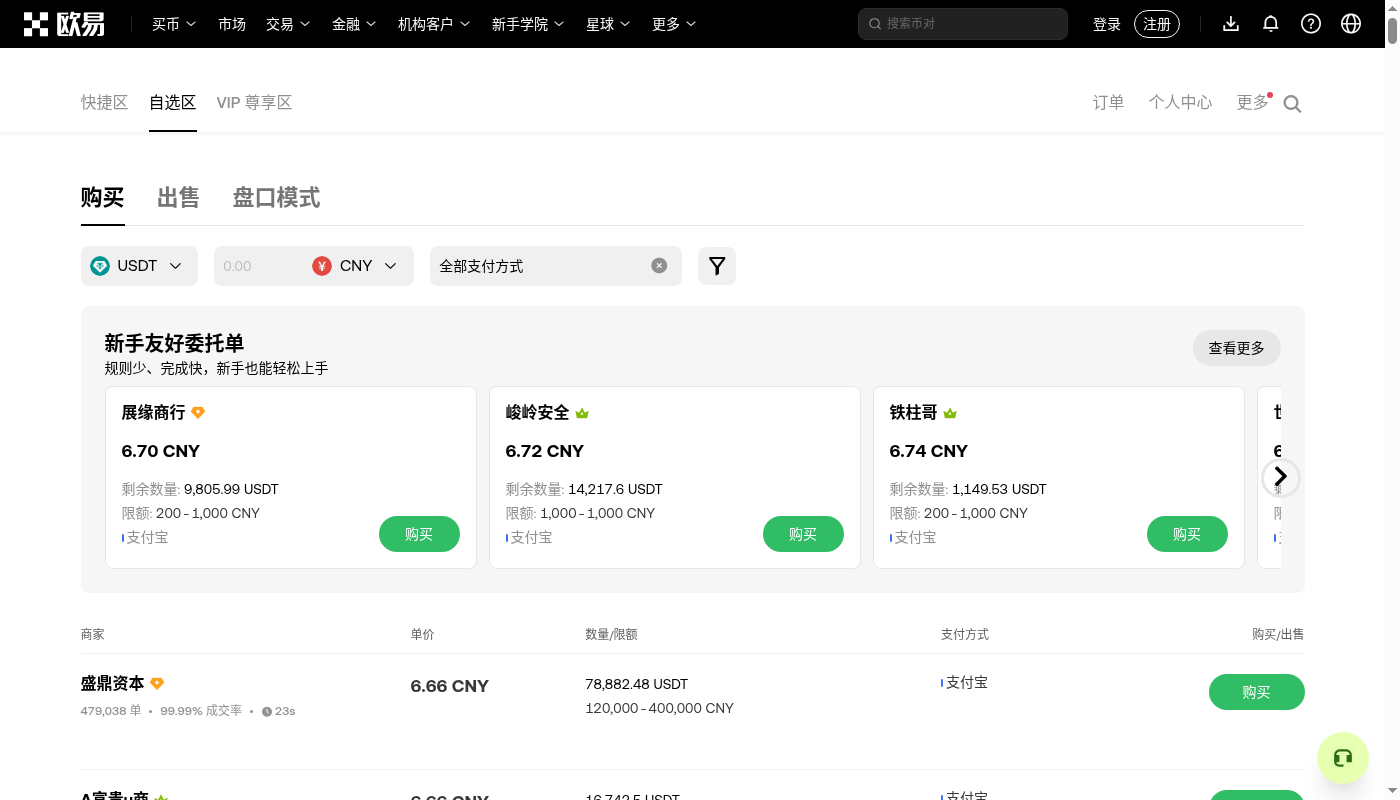The width and height of the screenshot is (1400, 800).
Task: Click the CNY yuan currency icon
Action: click(x=321, y=266)
